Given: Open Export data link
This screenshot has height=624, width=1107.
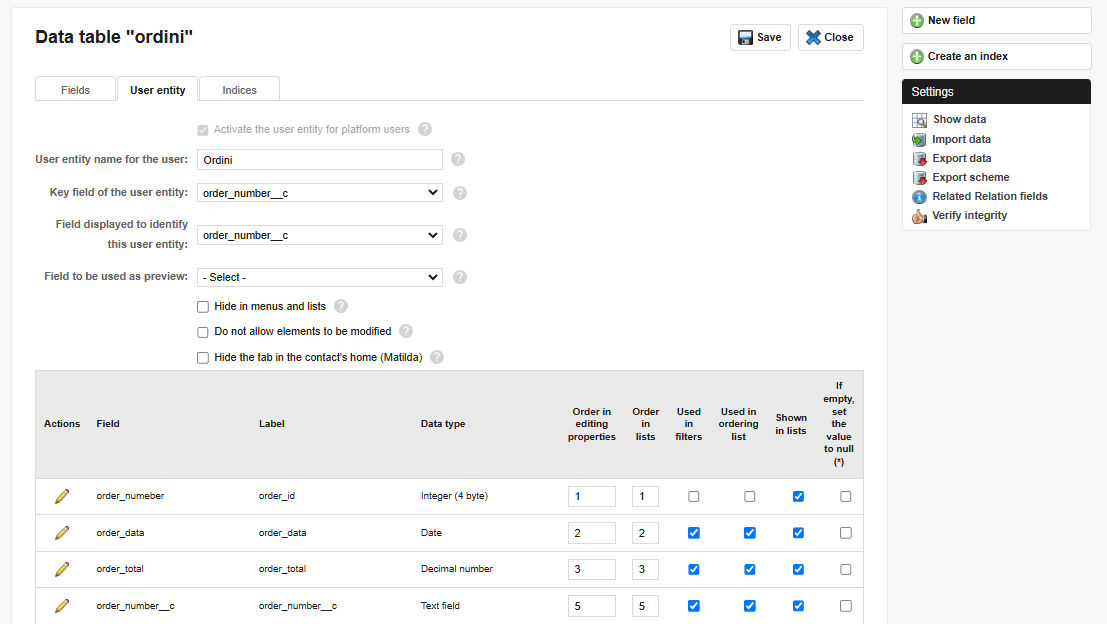Looking at the screenshot, I should click(x=962, y=158).
